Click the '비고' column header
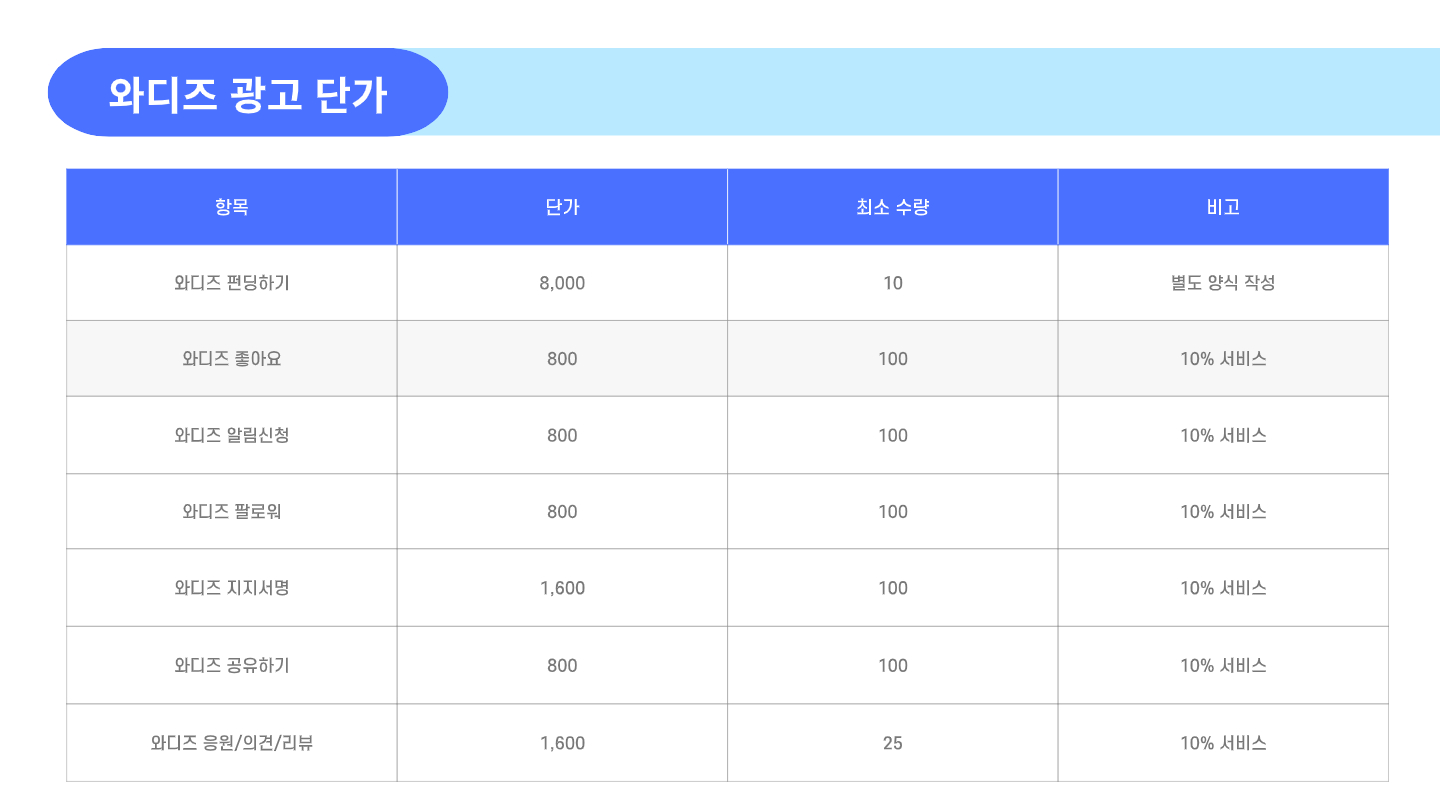 (1223, 207)
